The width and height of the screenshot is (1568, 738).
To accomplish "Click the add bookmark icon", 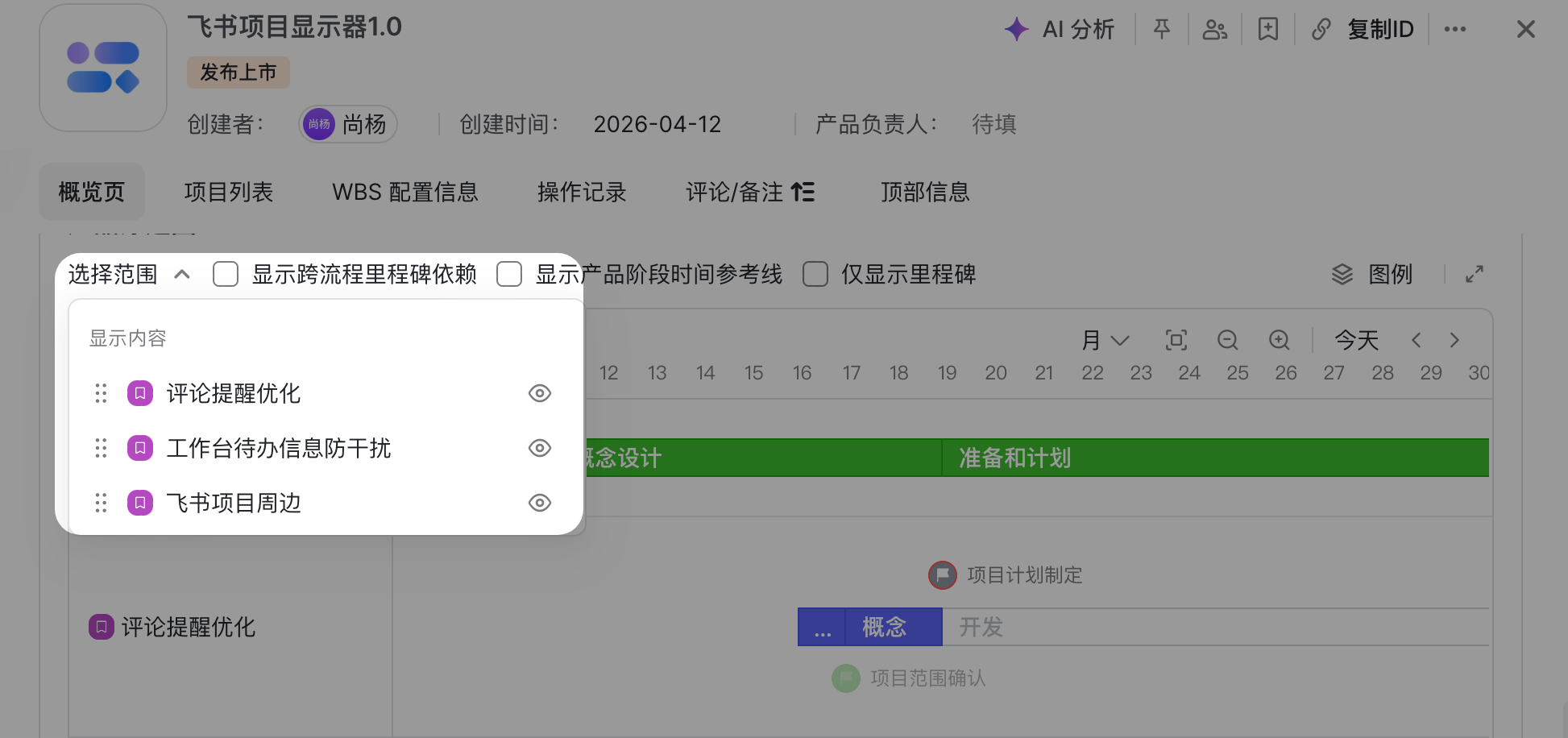I will [x=1268, y=30].
